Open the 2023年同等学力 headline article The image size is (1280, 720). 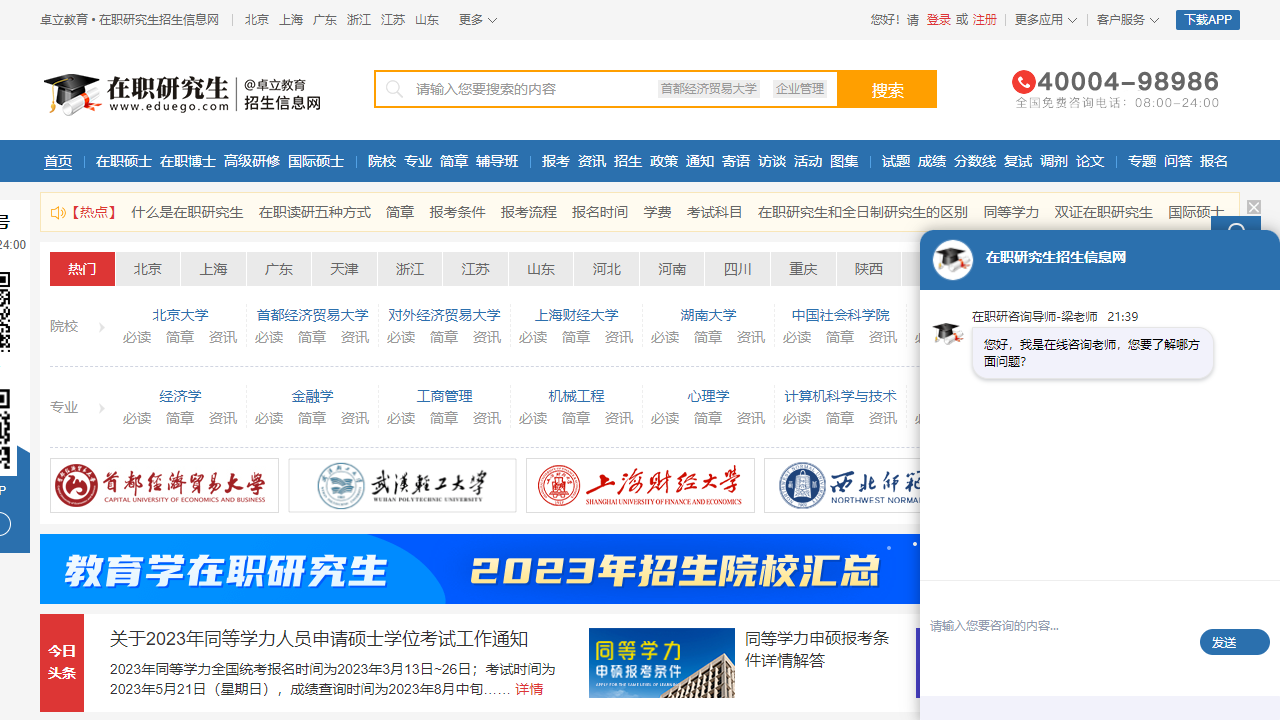coord(319,639)
